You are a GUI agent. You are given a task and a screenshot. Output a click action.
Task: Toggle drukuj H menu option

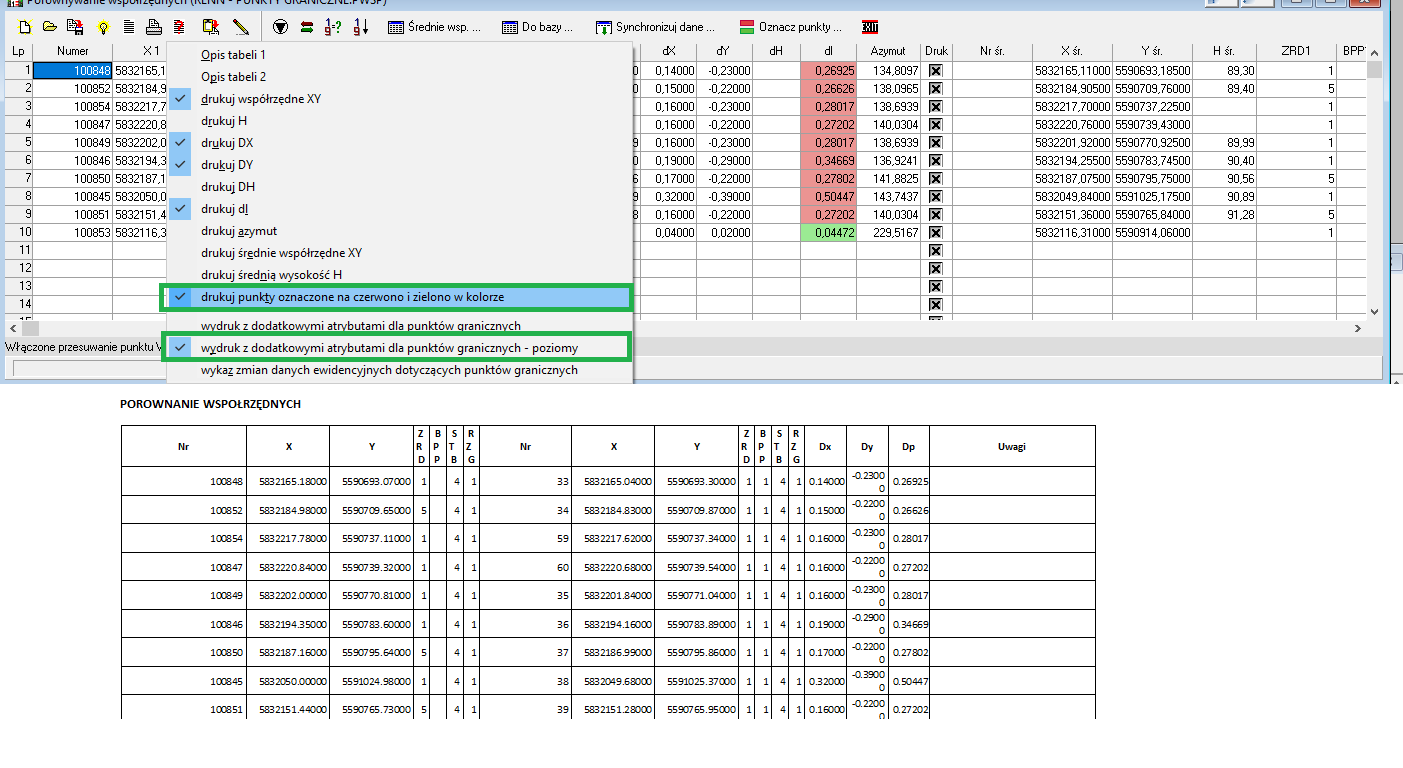tap(400, 120)
